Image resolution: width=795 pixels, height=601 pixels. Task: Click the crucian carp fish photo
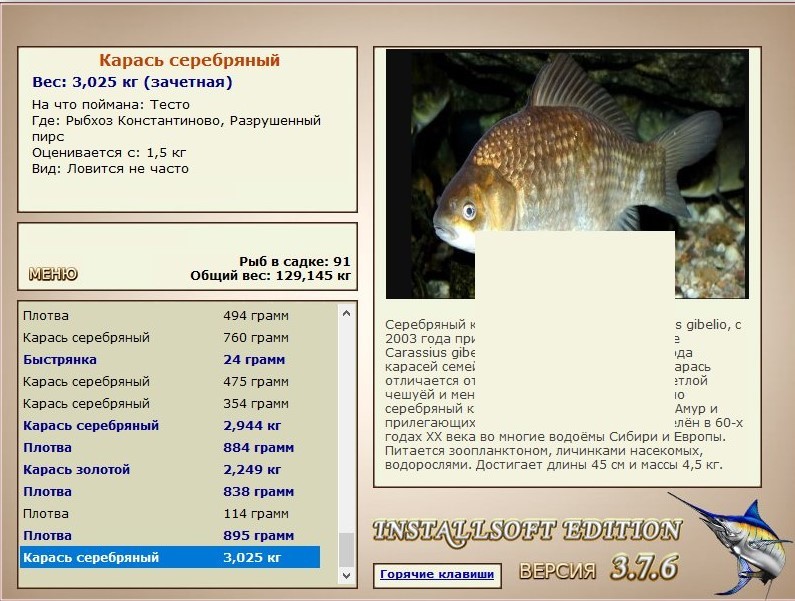point(567,174)
